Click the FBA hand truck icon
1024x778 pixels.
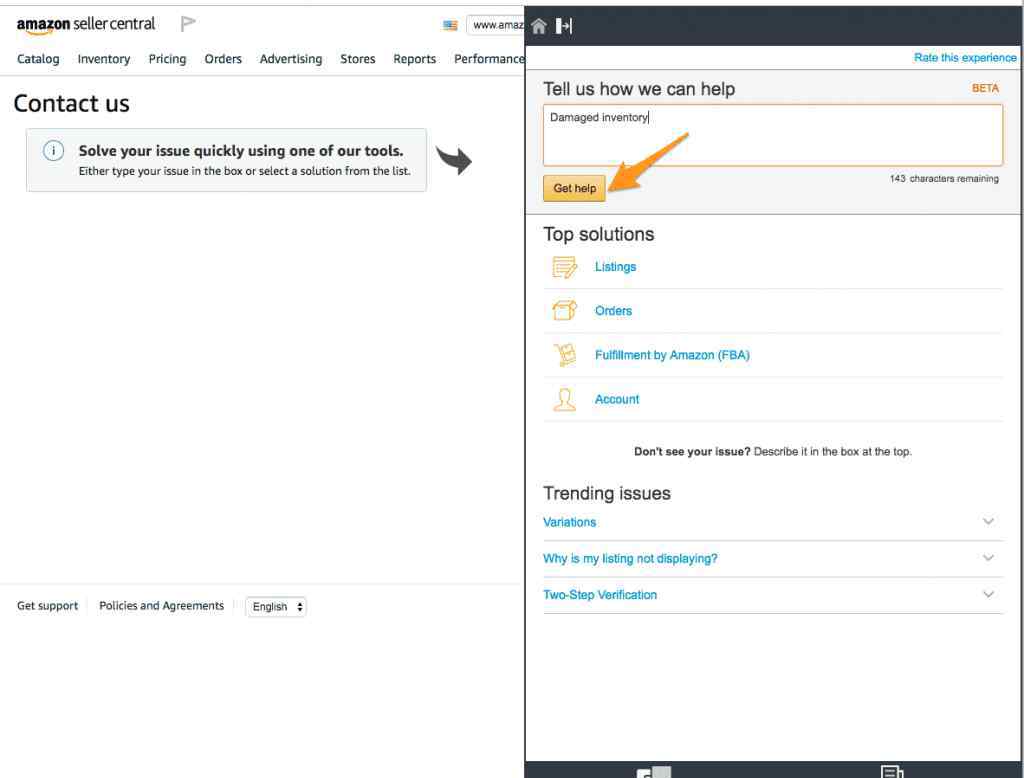point(564,355)
